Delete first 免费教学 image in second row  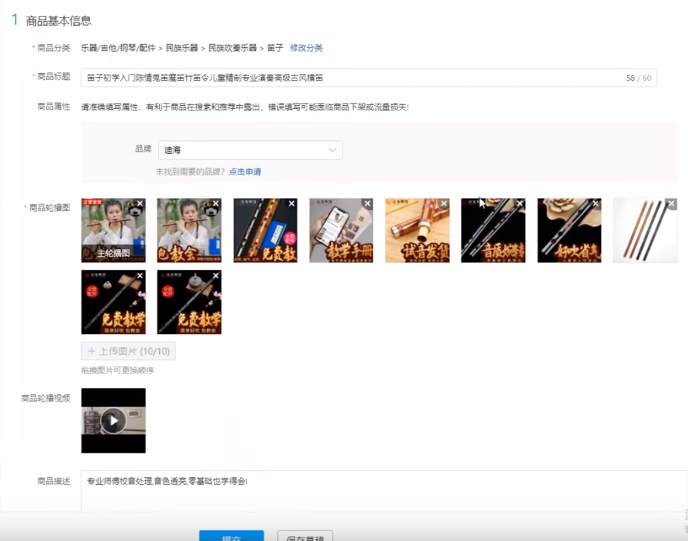(140, 276)
